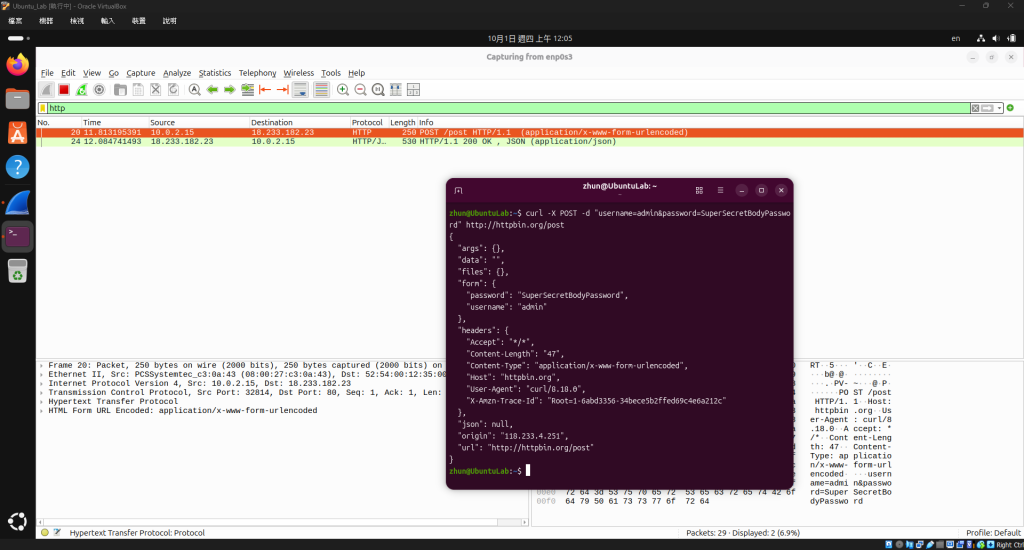
Task: Add a display filter button (plus)
Action: tap(1010, 108)
